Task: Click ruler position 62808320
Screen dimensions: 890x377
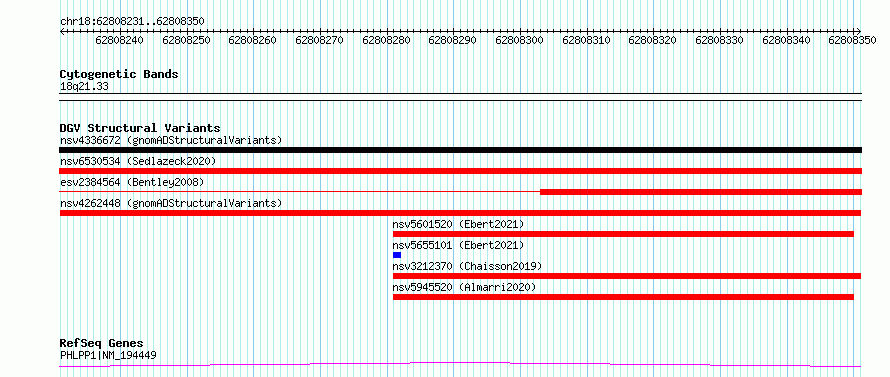Action: pyautogui.click(x=653, y=40)
